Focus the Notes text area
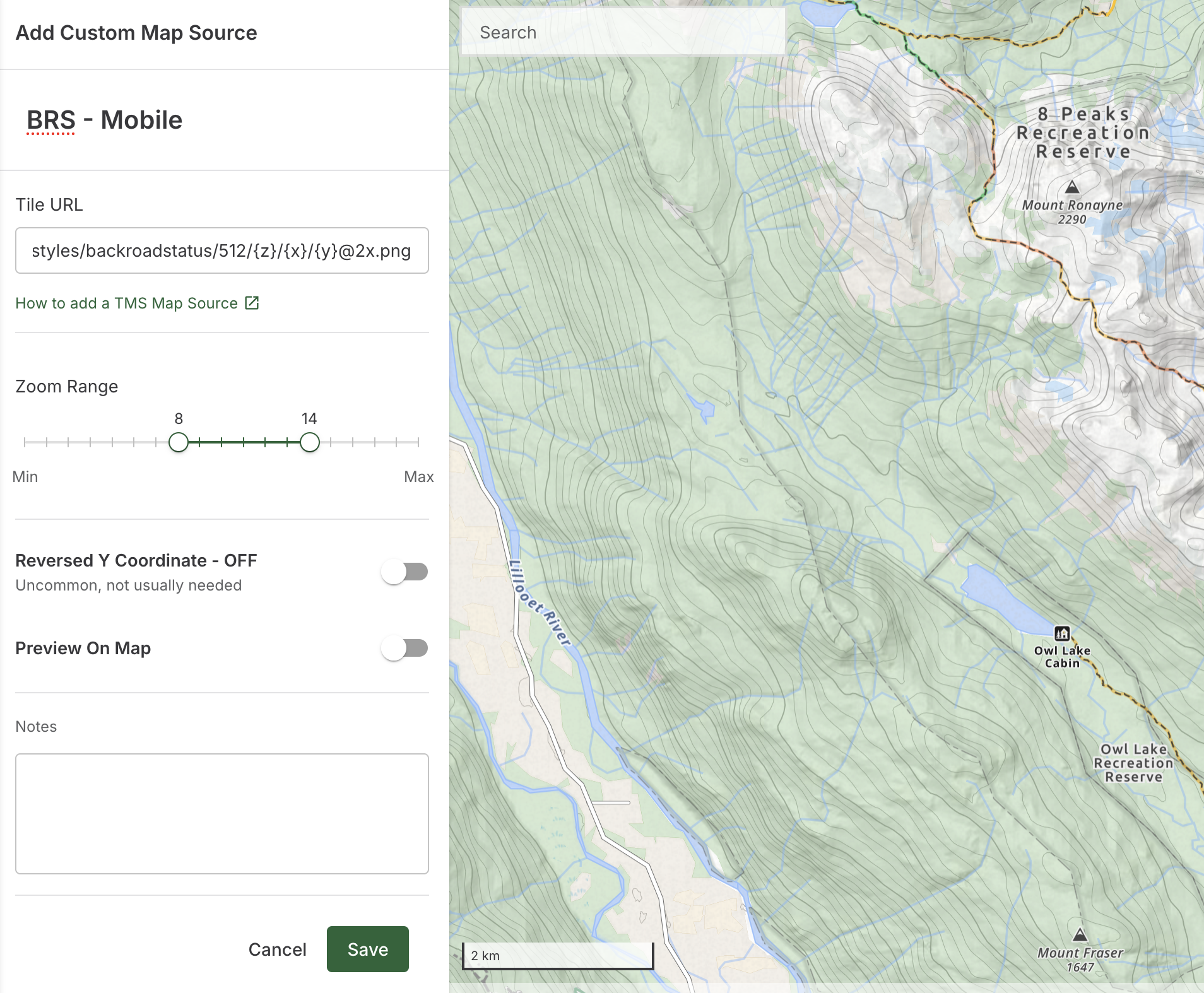This screenshot has width=1204, height=993. point(221,813)
